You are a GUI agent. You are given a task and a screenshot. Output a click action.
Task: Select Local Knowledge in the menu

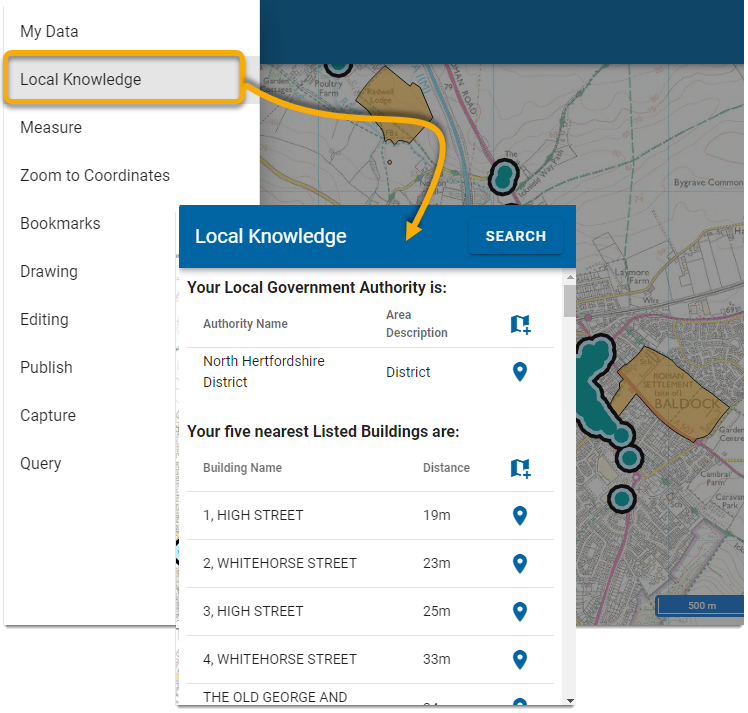81,80
